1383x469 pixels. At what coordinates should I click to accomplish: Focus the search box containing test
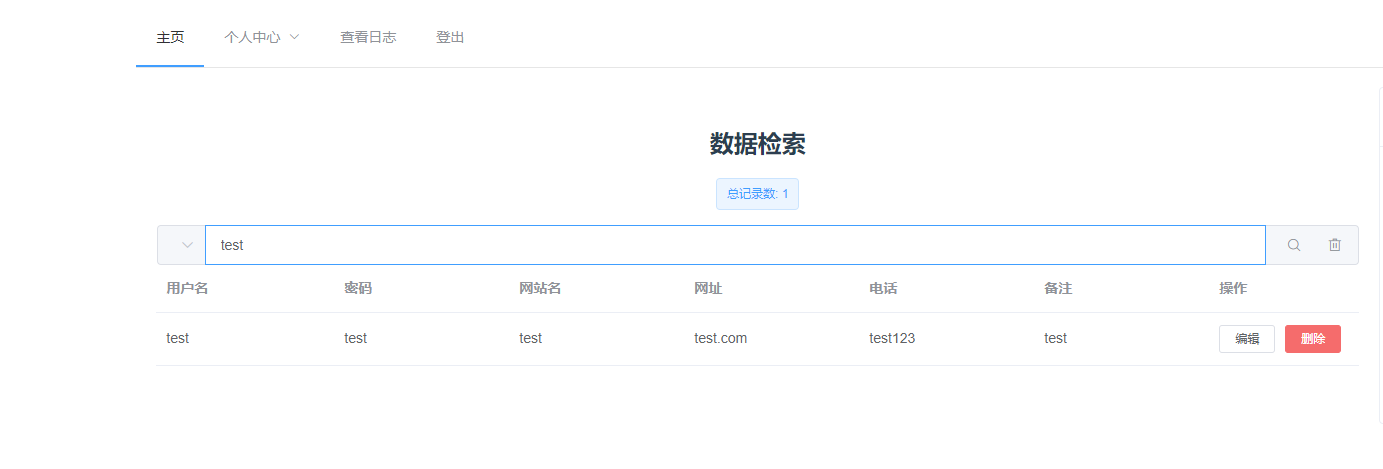[735, 245]
